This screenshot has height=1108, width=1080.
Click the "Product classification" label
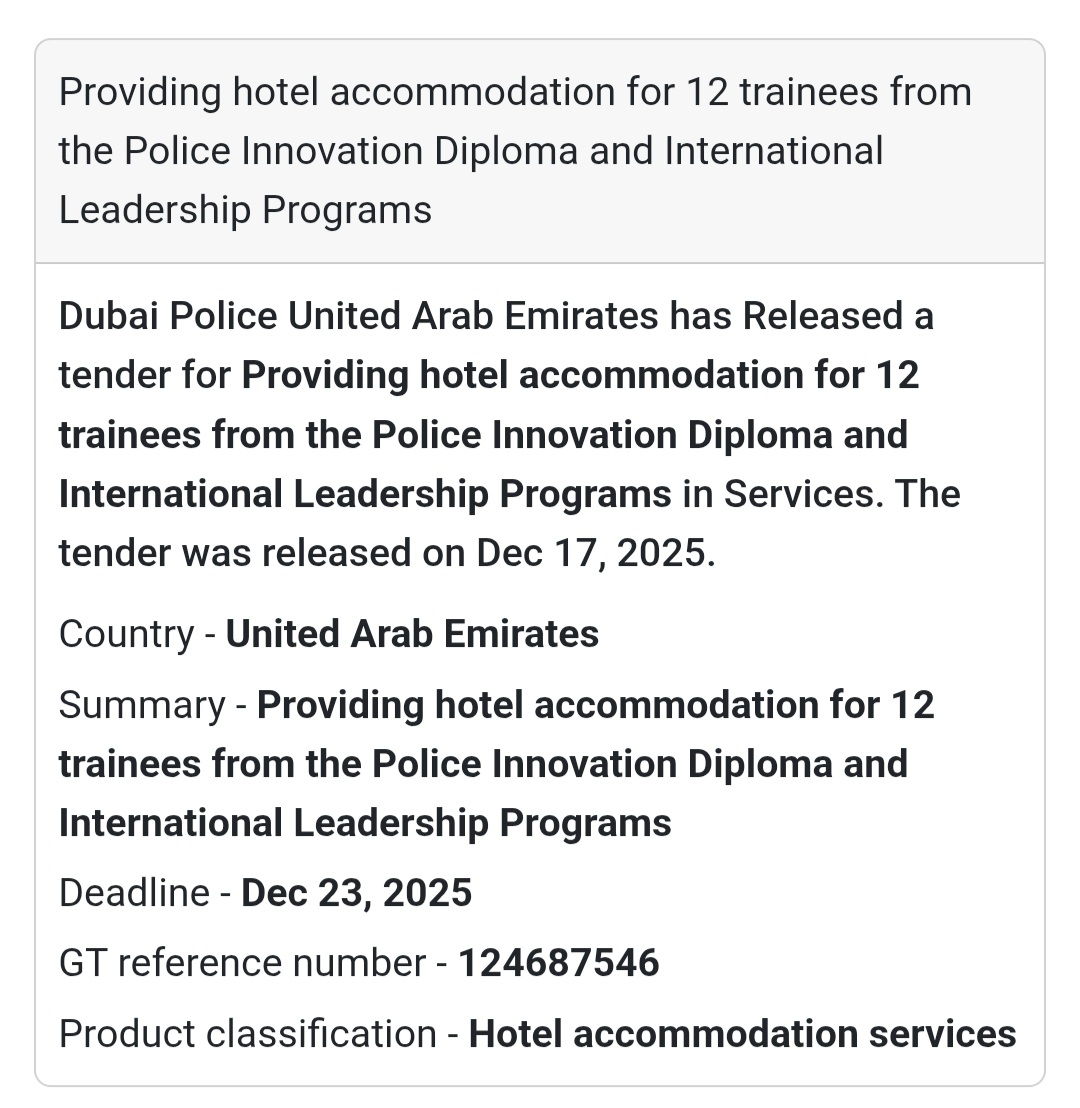247,1034
